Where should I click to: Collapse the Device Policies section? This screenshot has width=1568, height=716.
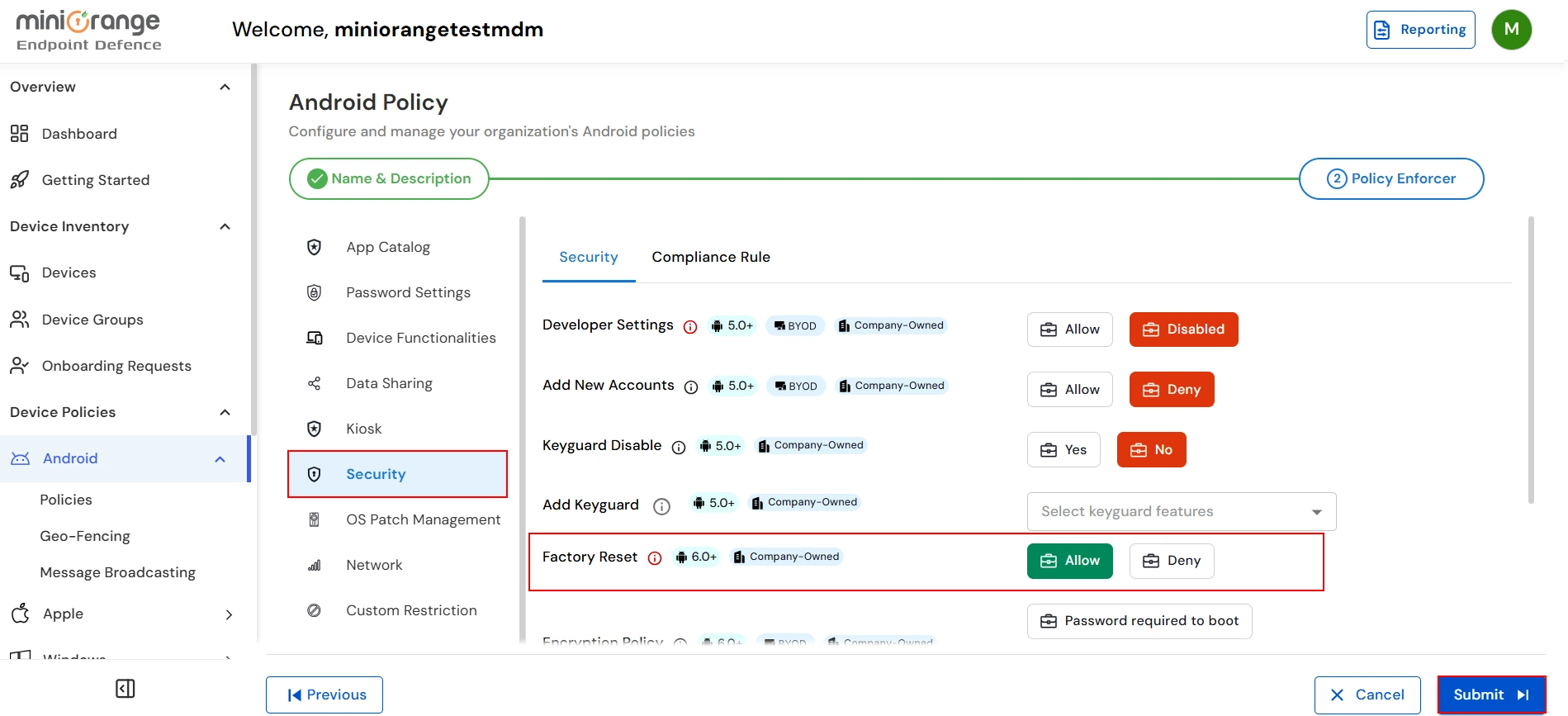pyautogui.click(x=225, y=413)
